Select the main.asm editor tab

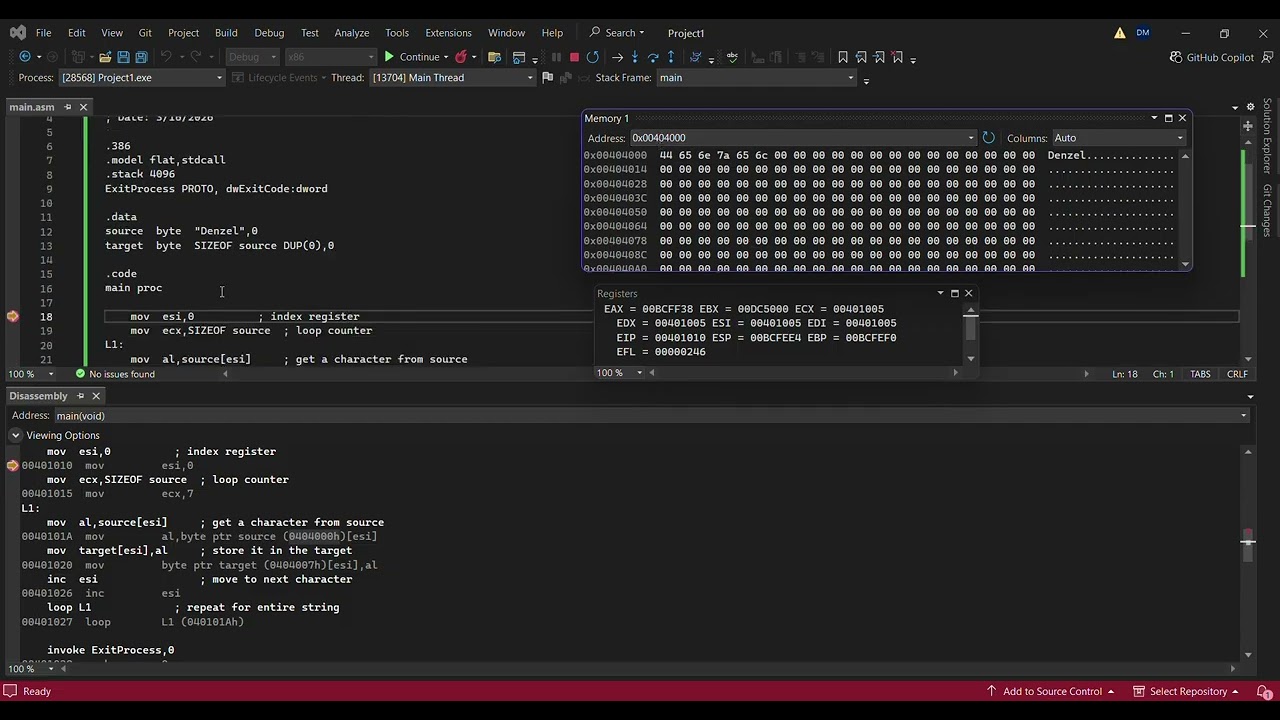pos(32,107)
